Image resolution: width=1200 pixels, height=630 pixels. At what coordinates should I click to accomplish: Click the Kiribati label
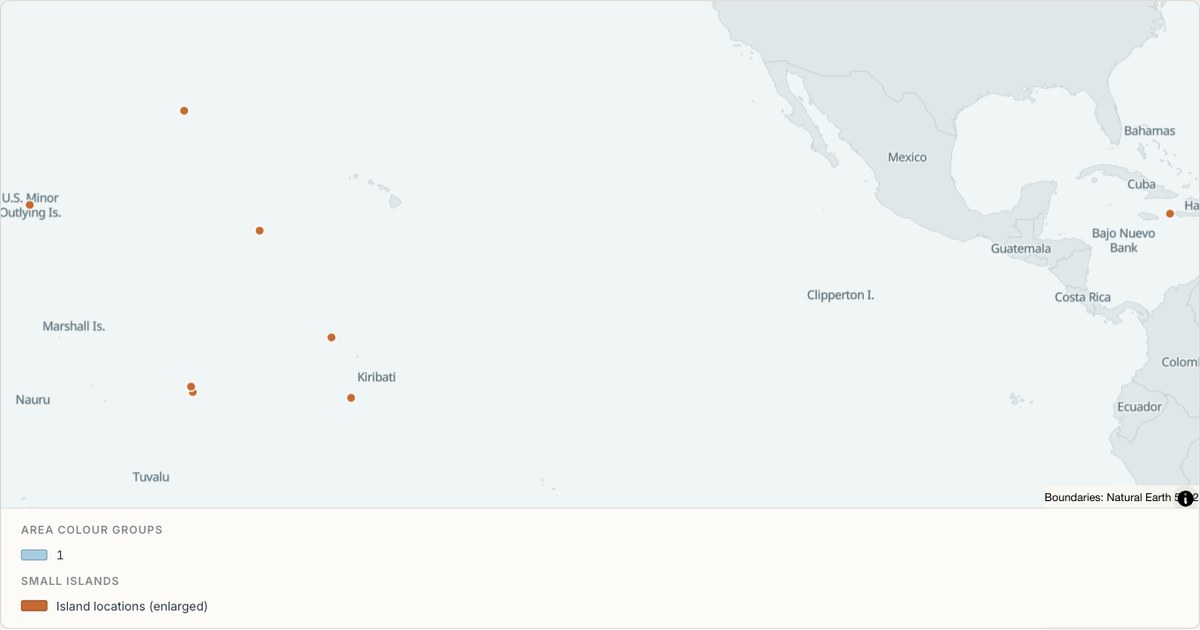(x=377, y=377)
